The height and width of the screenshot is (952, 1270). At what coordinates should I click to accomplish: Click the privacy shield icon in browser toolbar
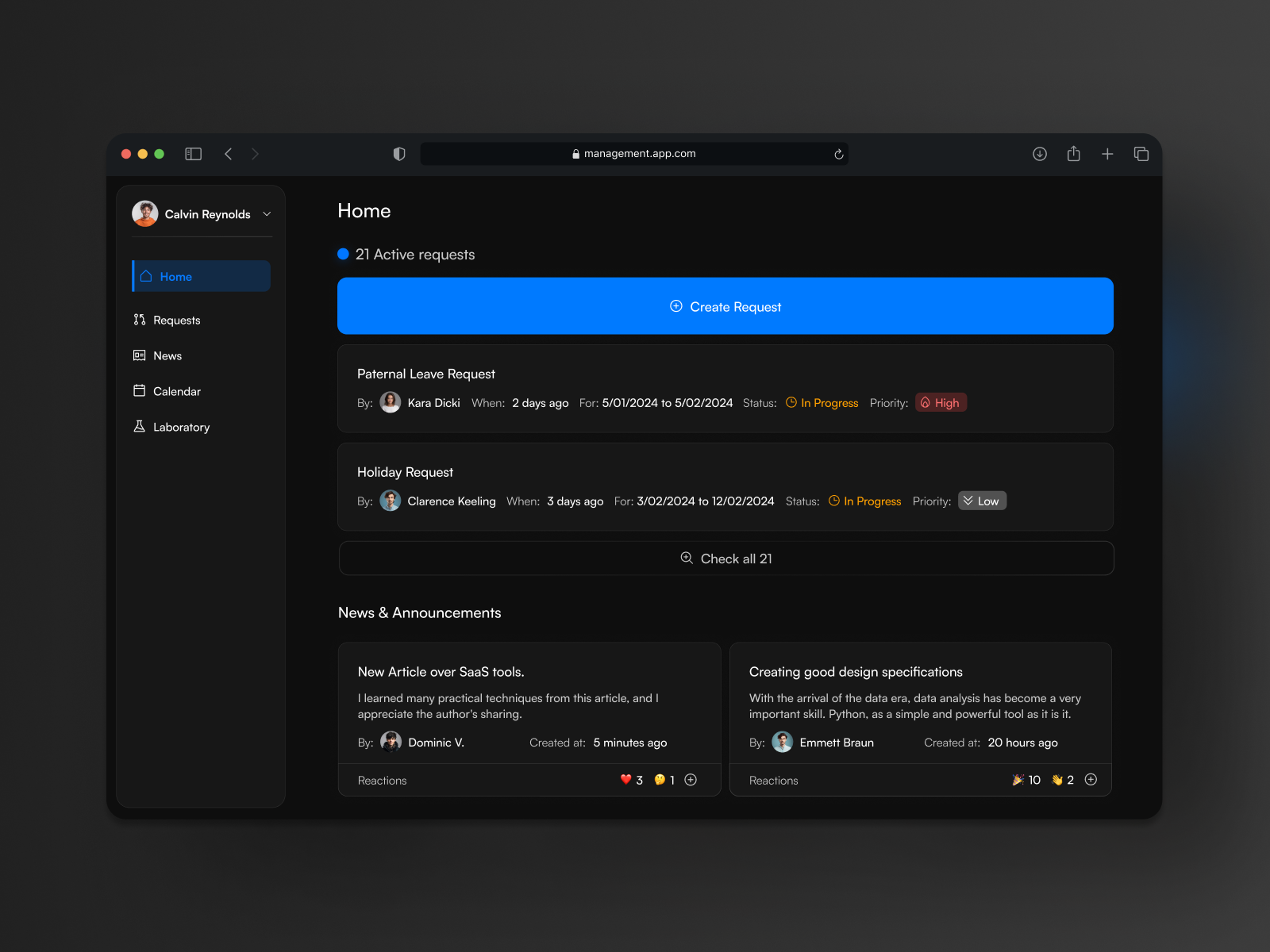pyautogui.click(x=399, y=153)
